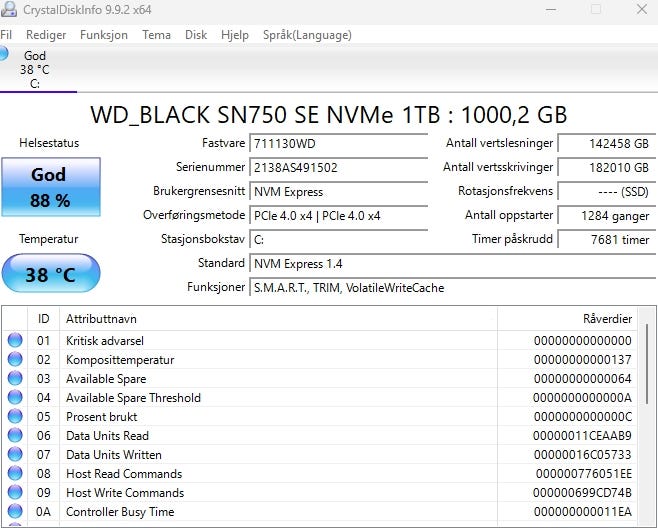The width and height of the screenshot is (658, 528).
Task: Click the blue status orb for row 01 Kritisk advarsel
Action: [x=15, y=340]
